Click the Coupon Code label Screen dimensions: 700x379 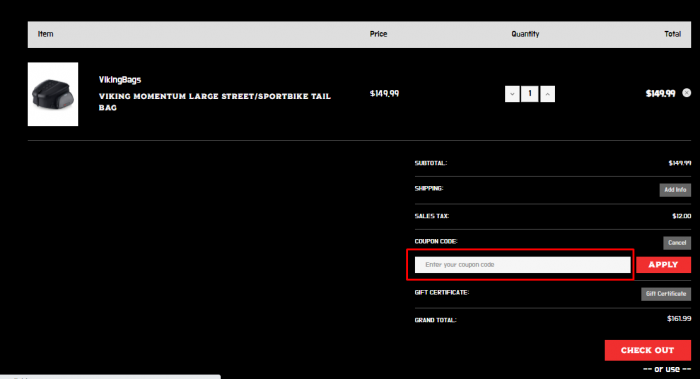click(436, 242)
